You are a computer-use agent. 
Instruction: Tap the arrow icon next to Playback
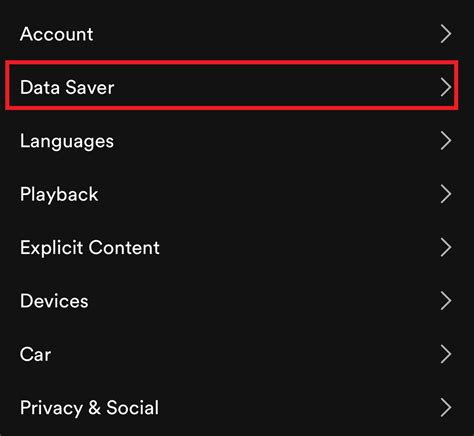446,194
